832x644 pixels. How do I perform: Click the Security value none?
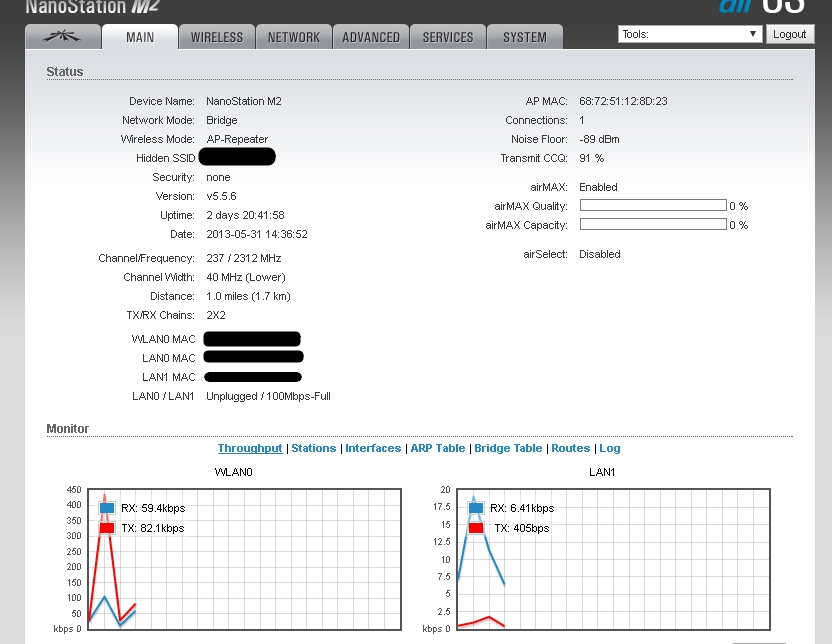point(218,177)
